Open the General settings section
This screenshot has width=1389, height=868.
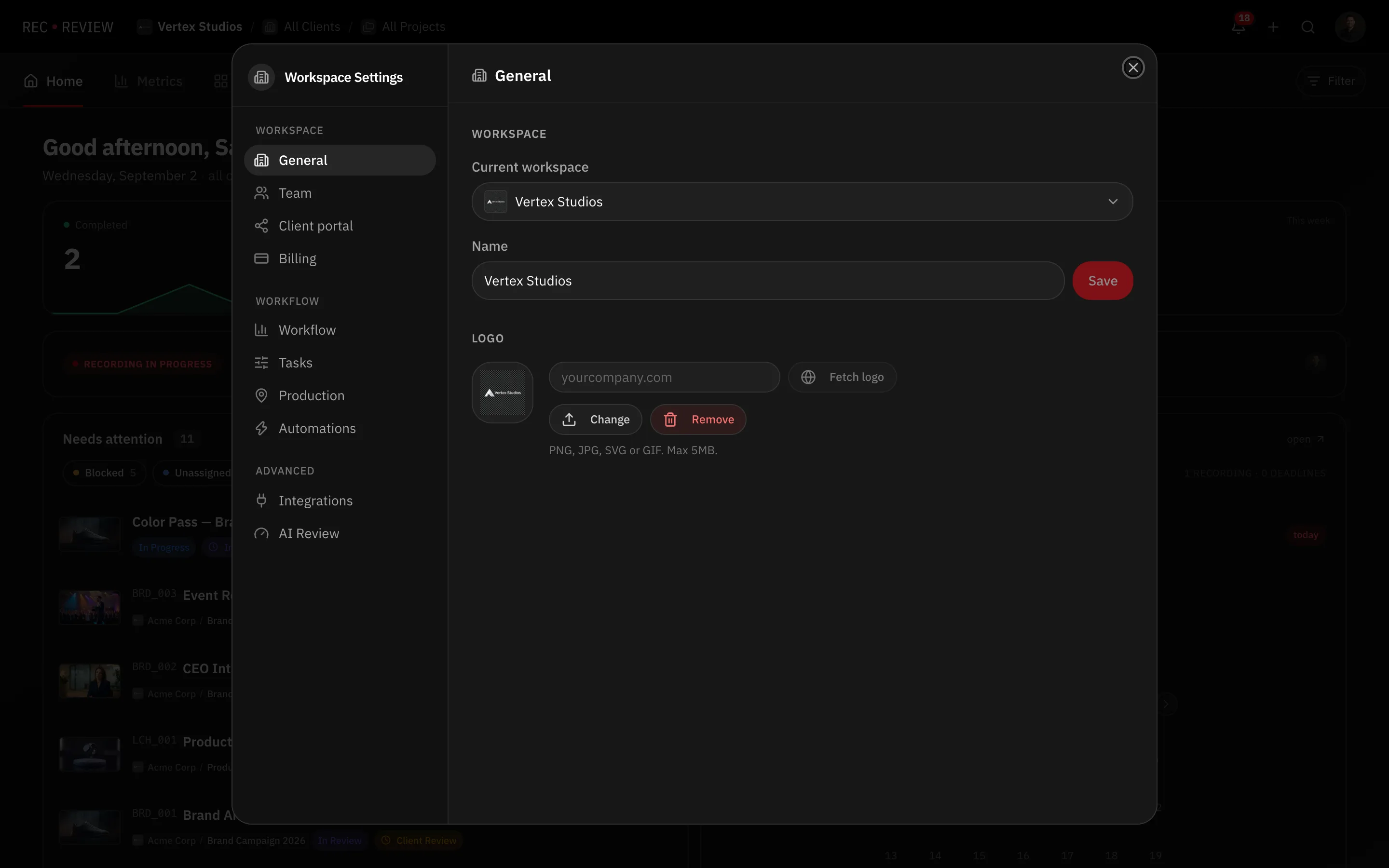[x=339, y=160]
